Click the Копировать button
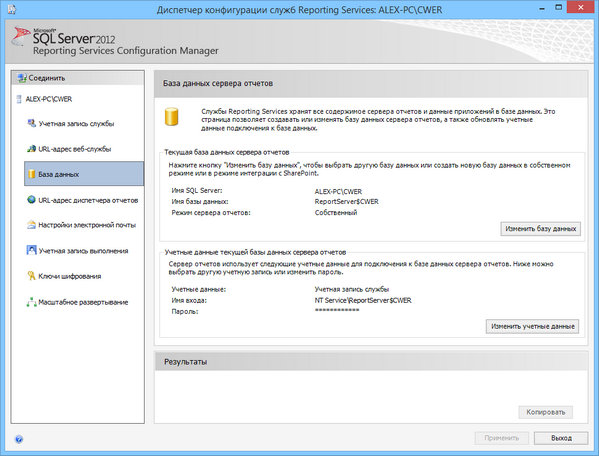Screen dimensions: 599x456 [x=546, y=412]
